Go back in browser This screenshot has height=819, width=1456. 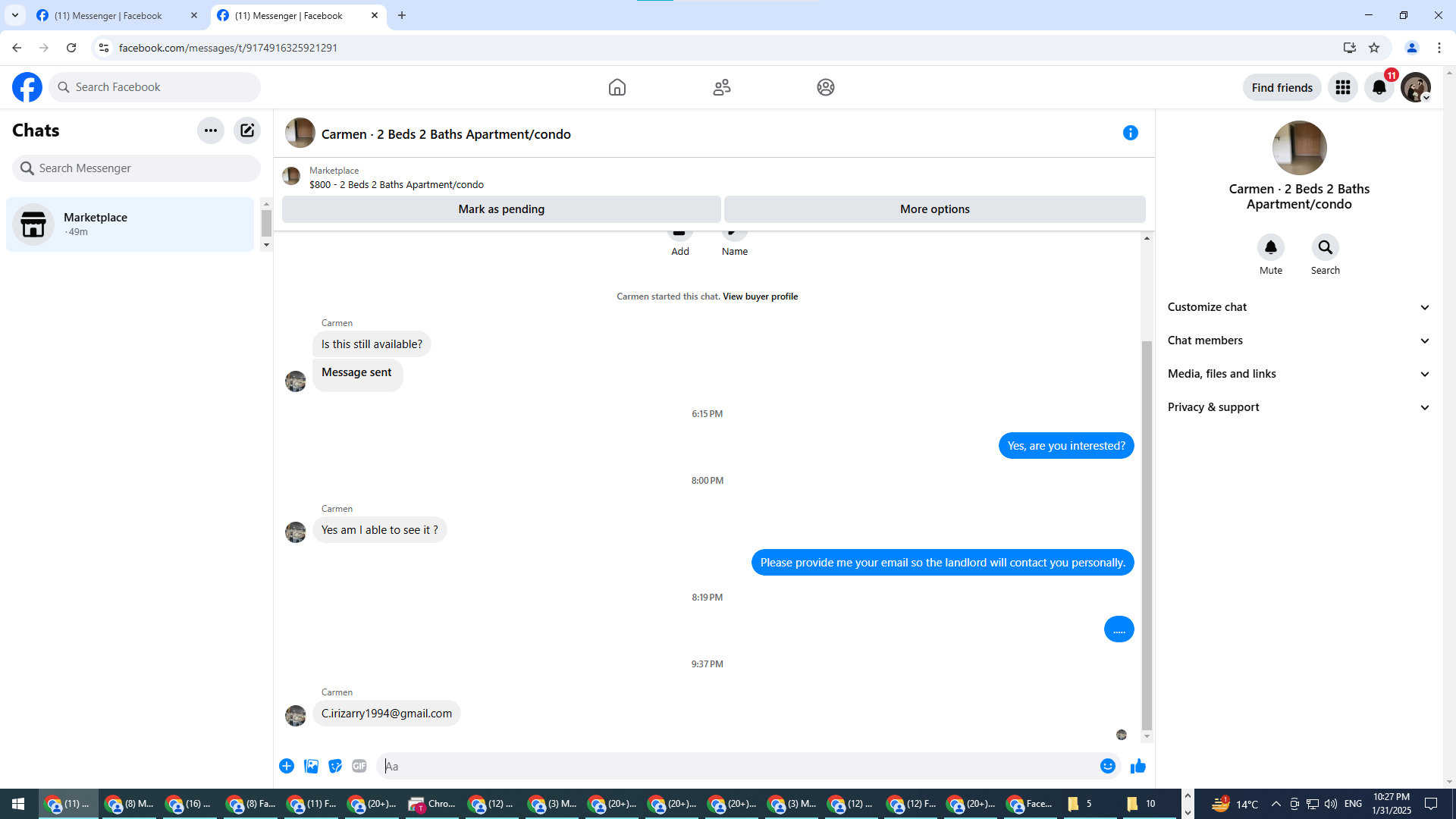tap(17, 48)
